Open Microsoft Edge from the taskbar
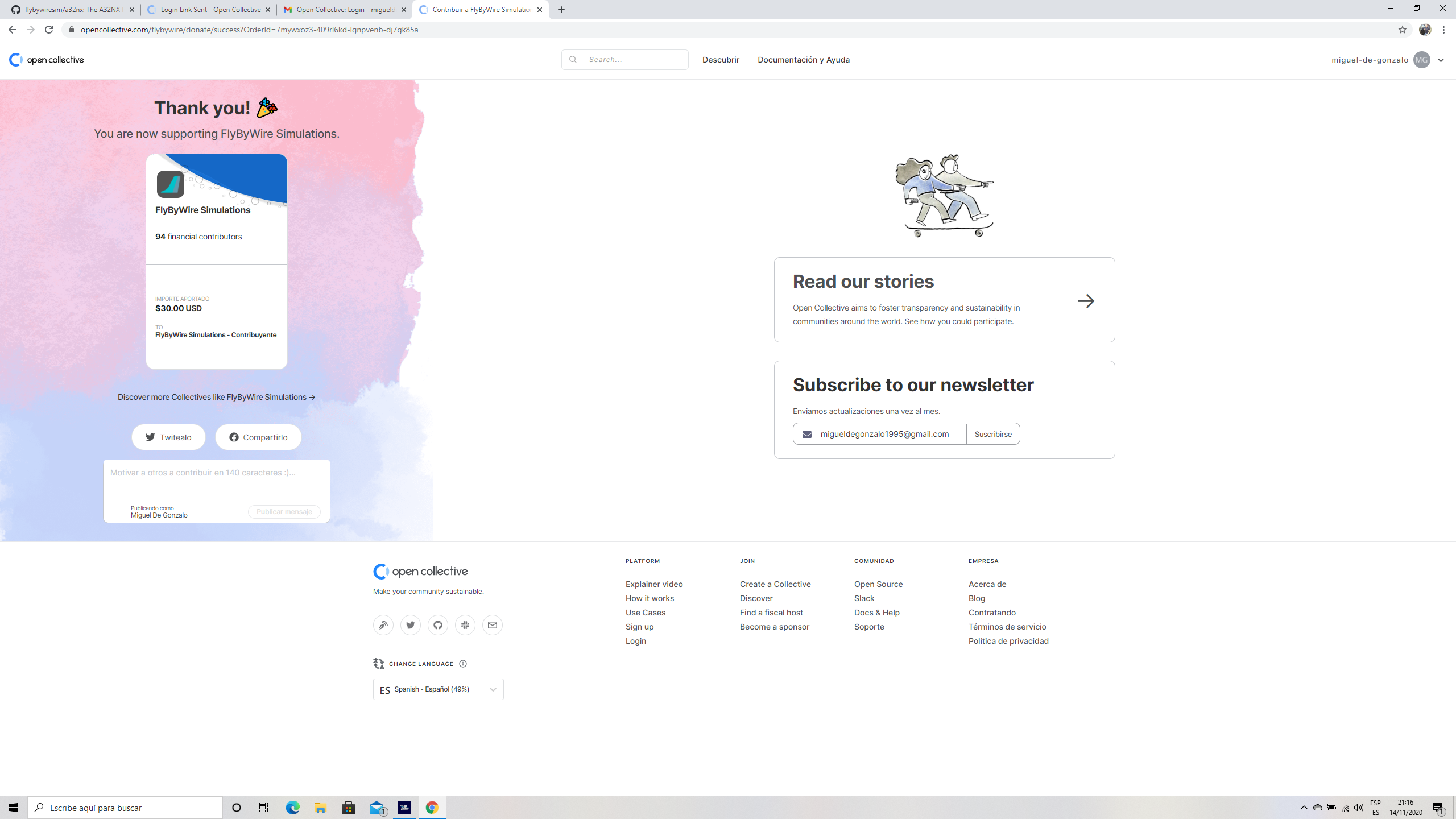The height and width of the screenshot is (819, 1456). point(292,808)
